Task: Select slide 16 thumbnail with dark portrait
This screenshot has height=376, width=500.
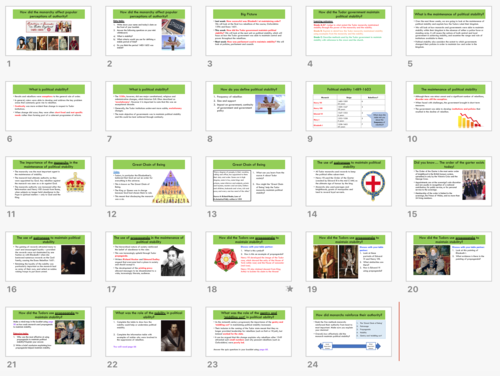Action: (48, 257)
